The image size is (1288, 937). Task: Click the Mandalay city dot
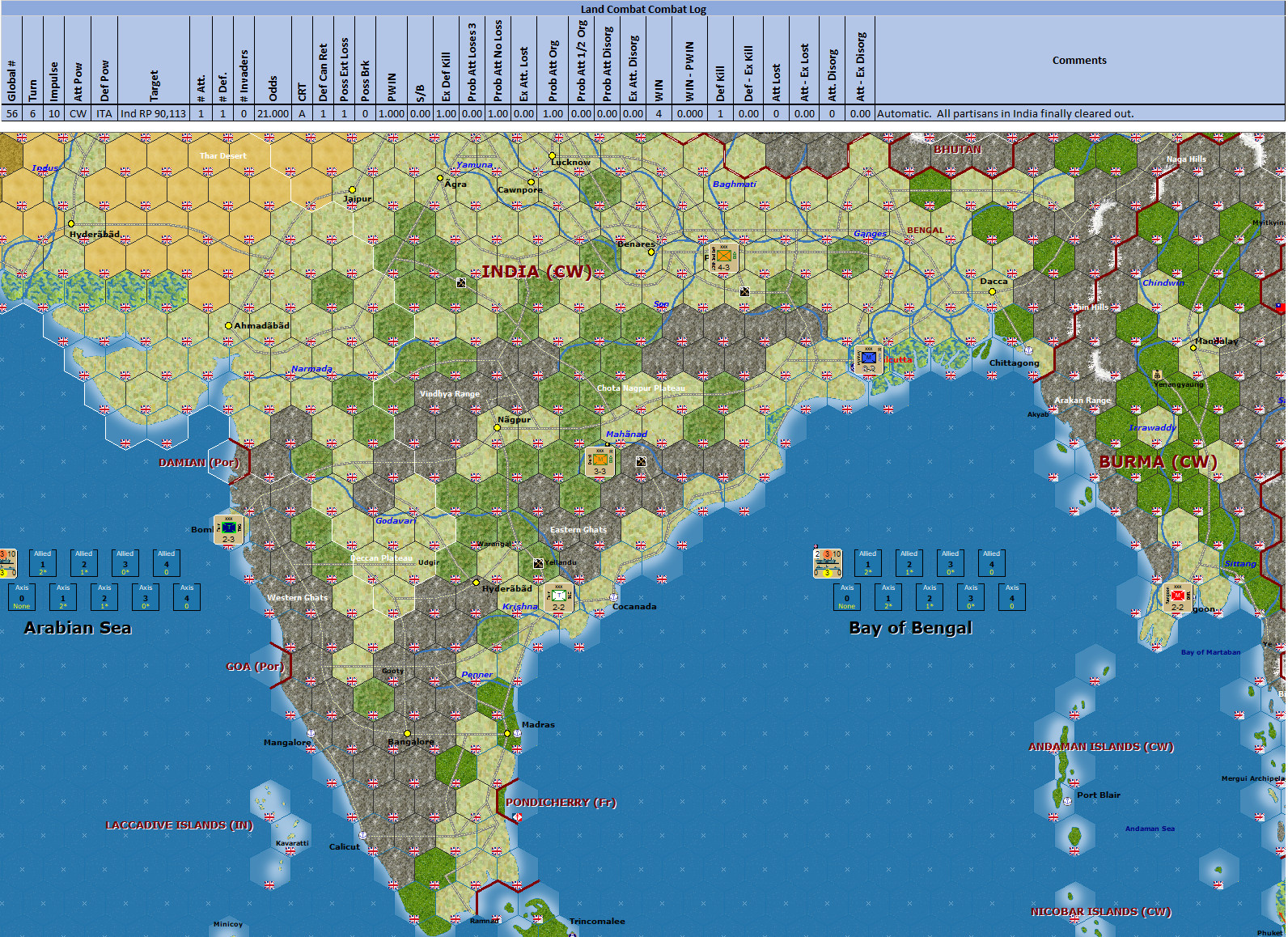pos(1193,347)
